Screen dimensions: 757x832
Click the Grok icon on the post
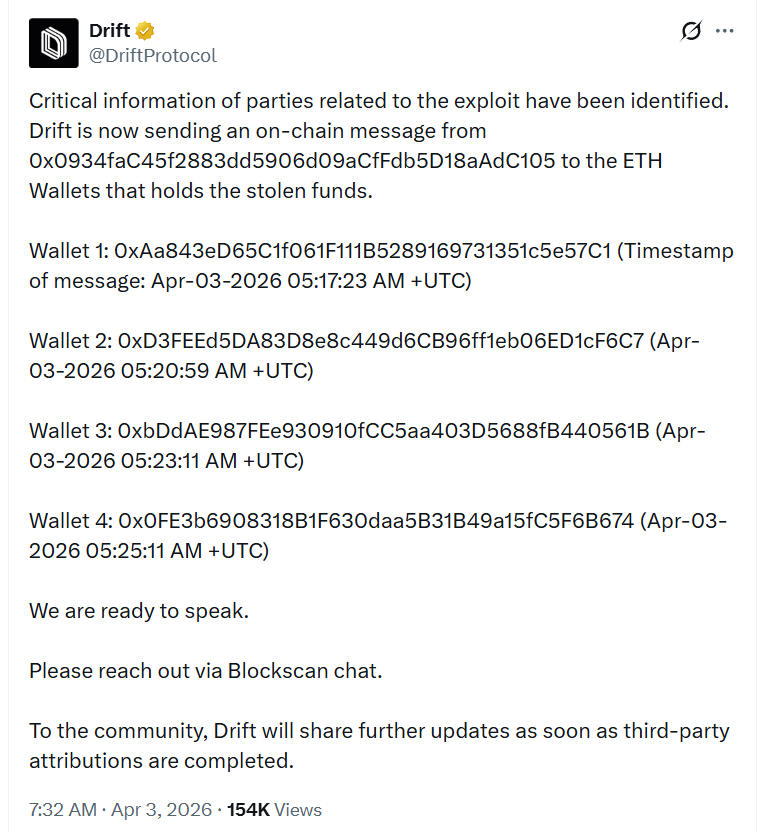[x=691, y=32]
